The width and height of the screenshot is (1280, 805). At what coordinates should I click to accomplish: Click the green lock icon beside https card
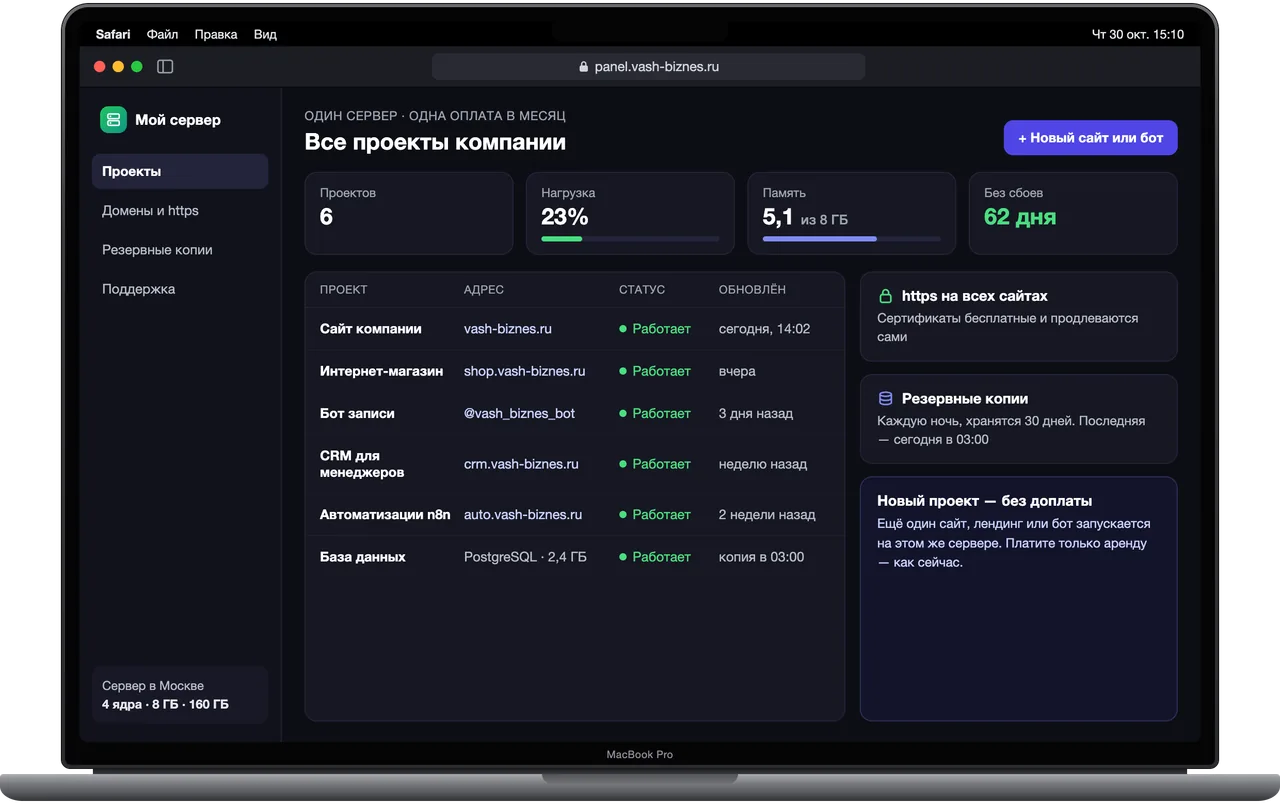click(x=885, y=296)
